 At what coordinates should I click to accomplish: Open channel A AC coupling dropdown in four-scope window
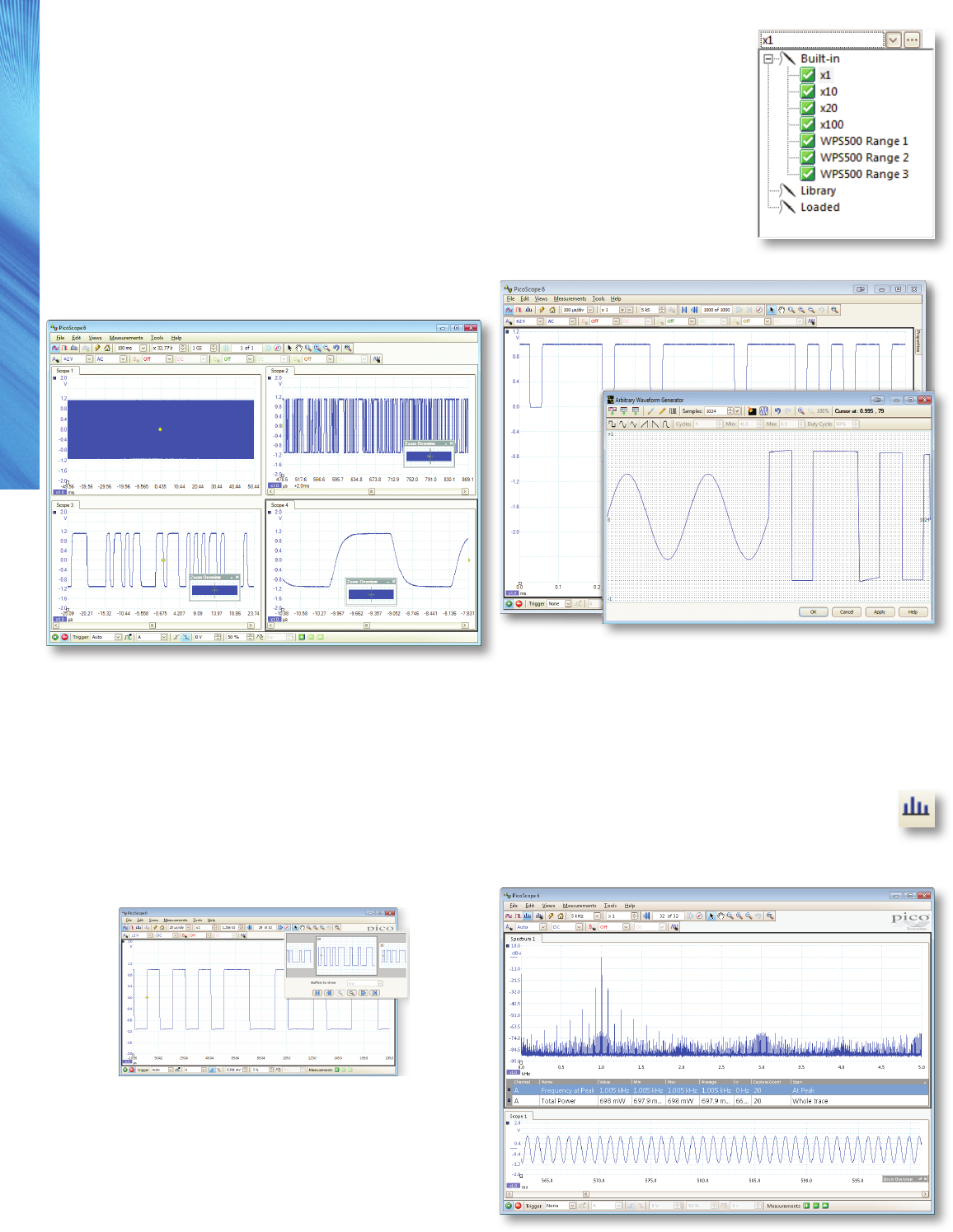pos(124,359)
